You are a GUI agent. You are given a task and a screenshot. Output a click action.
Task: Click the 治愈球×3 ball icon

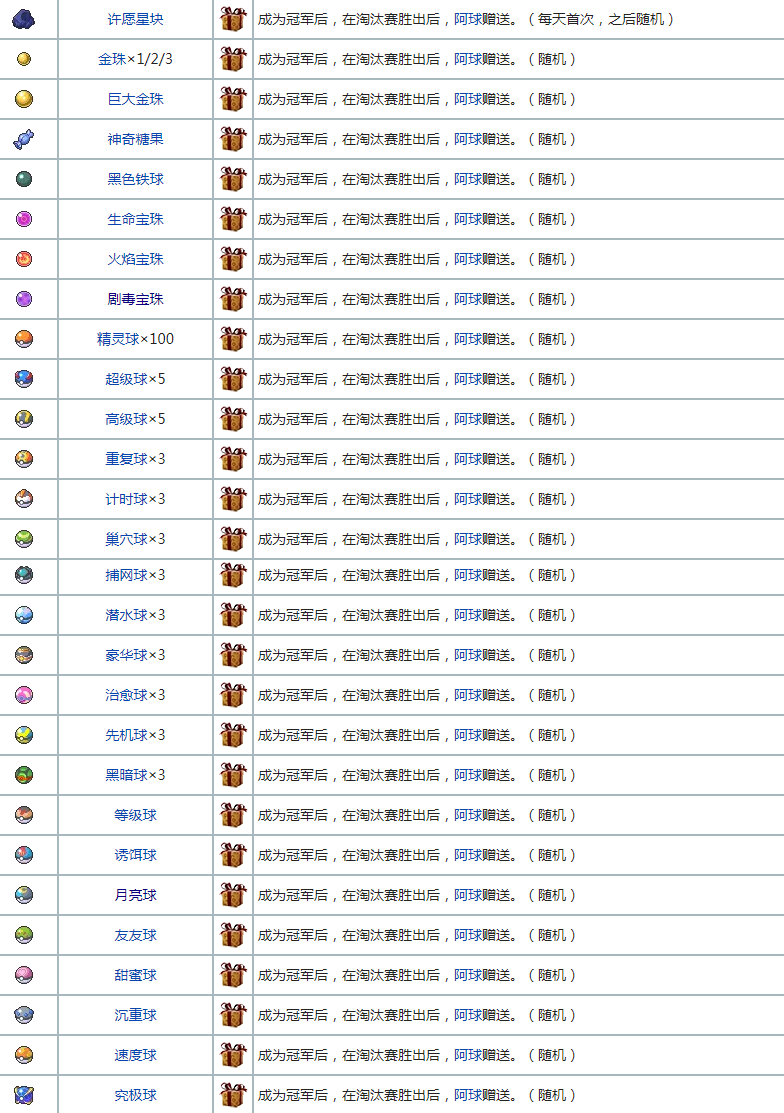(x=24, y=695)
